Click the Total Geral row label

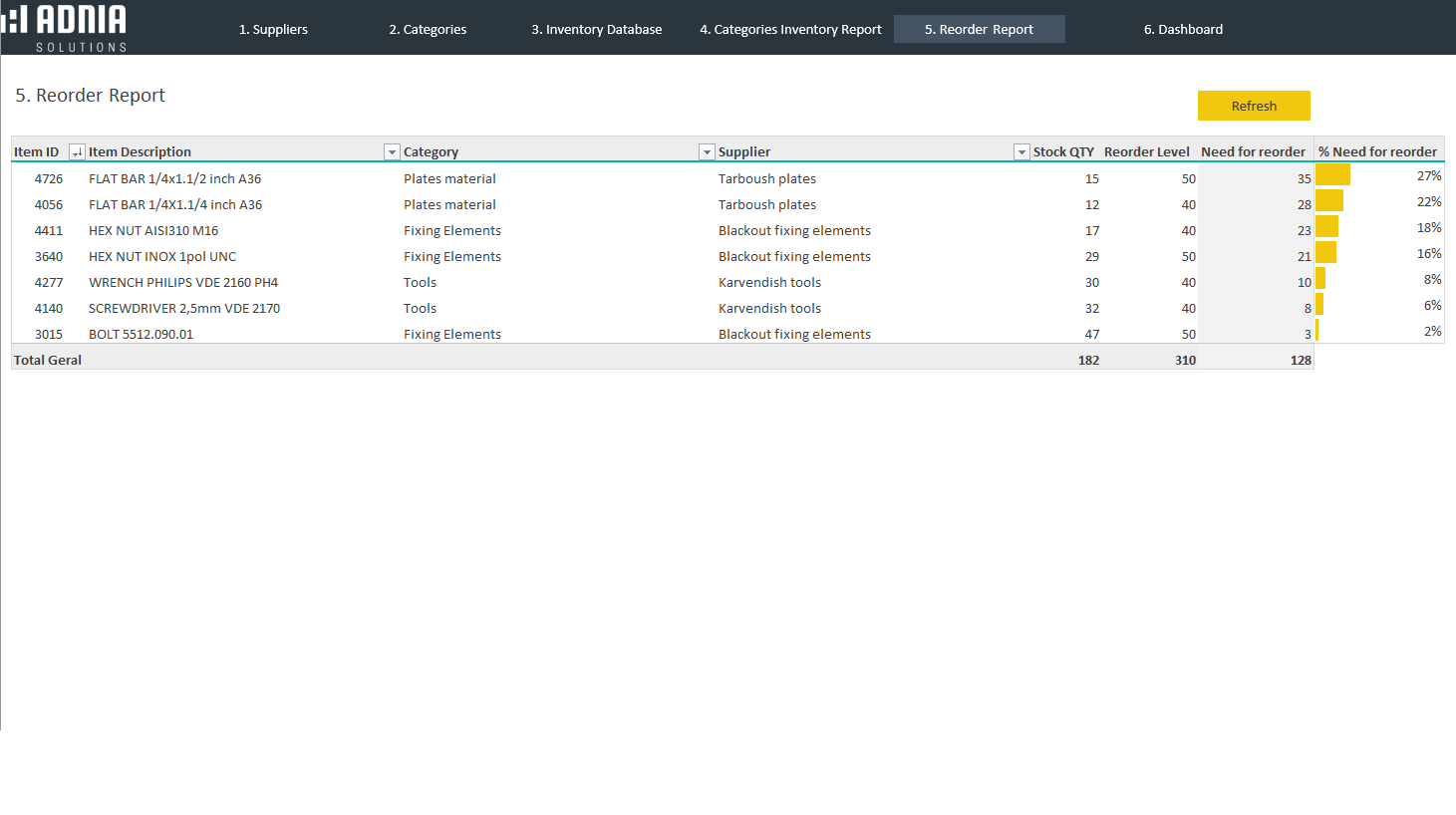(x=48, y=361)
